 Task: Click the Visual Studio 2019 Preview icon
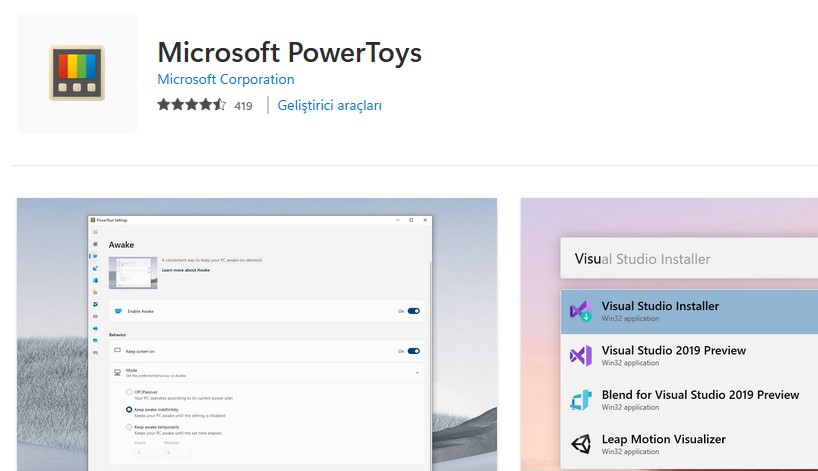[581, 356]
